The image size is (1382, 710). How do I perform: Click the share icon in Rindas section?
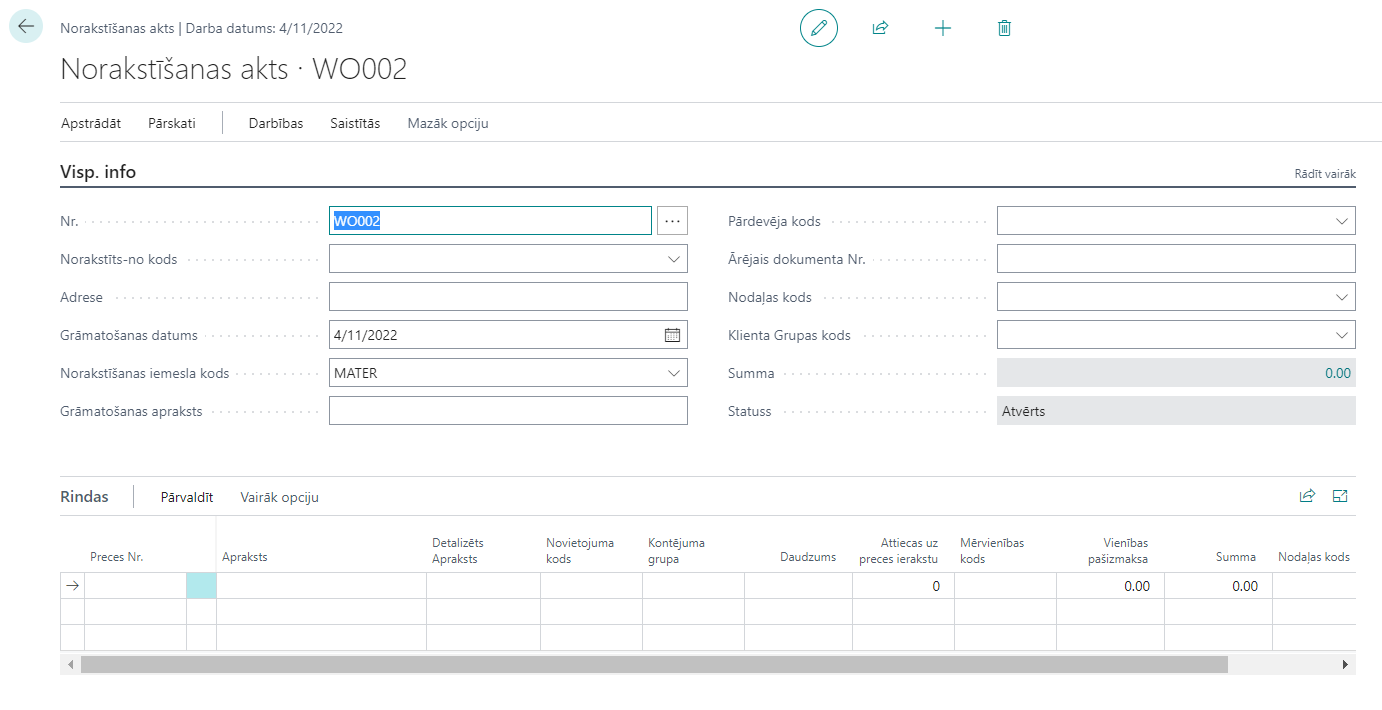pyautogui.click(x=1307, y=496)
